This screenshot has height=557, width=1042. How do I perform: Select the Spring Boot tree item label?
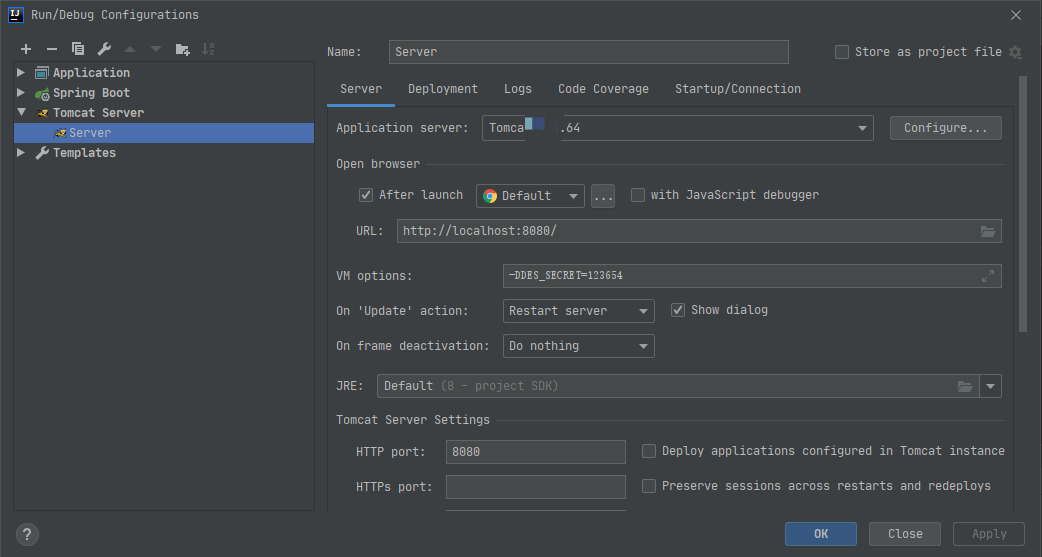(x=91, y=93)
